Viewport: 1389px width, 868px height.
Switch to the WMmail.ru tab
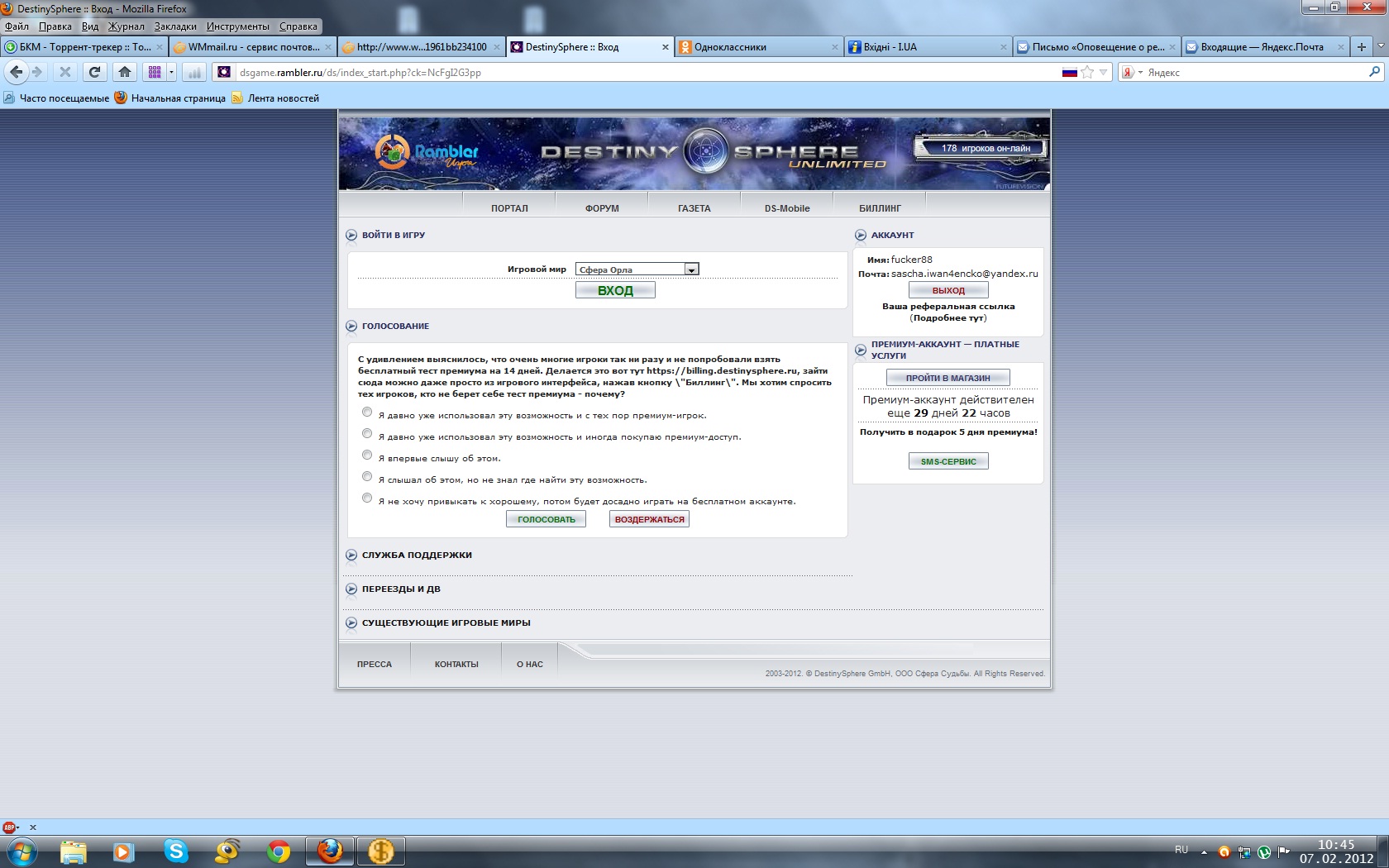pos(253,47)
